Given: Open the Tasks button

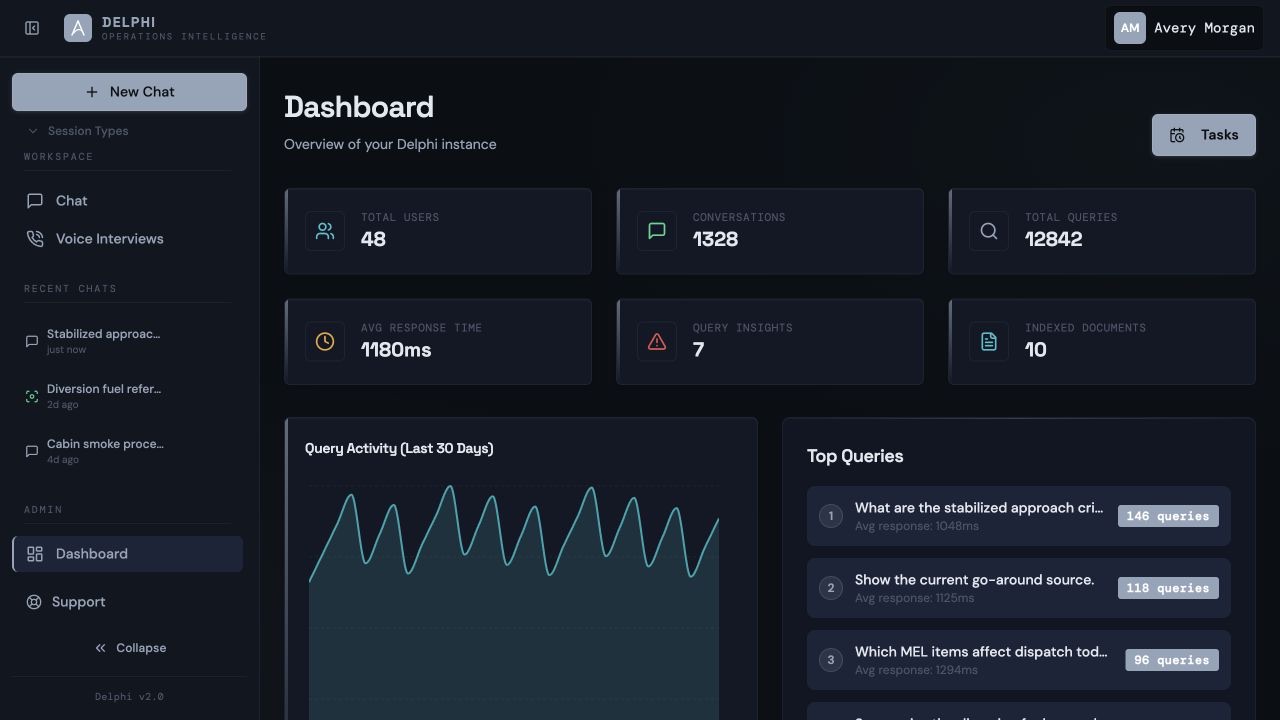Looking at the screenshot, I should click(1204, 135).
